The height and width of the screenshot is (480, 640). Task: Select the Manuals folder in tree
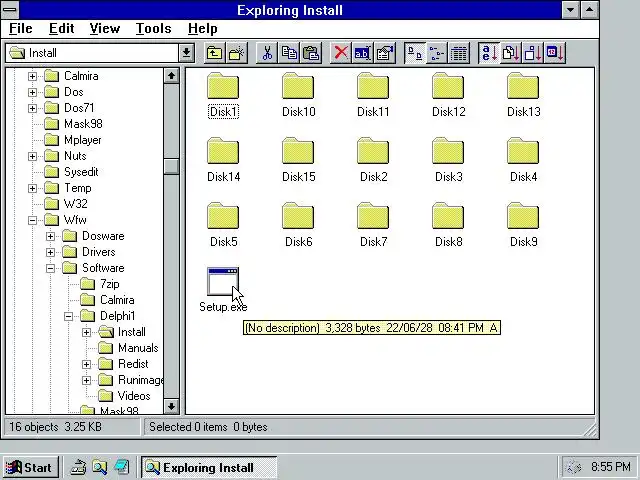pyautogui.click(x=128, y=348)
